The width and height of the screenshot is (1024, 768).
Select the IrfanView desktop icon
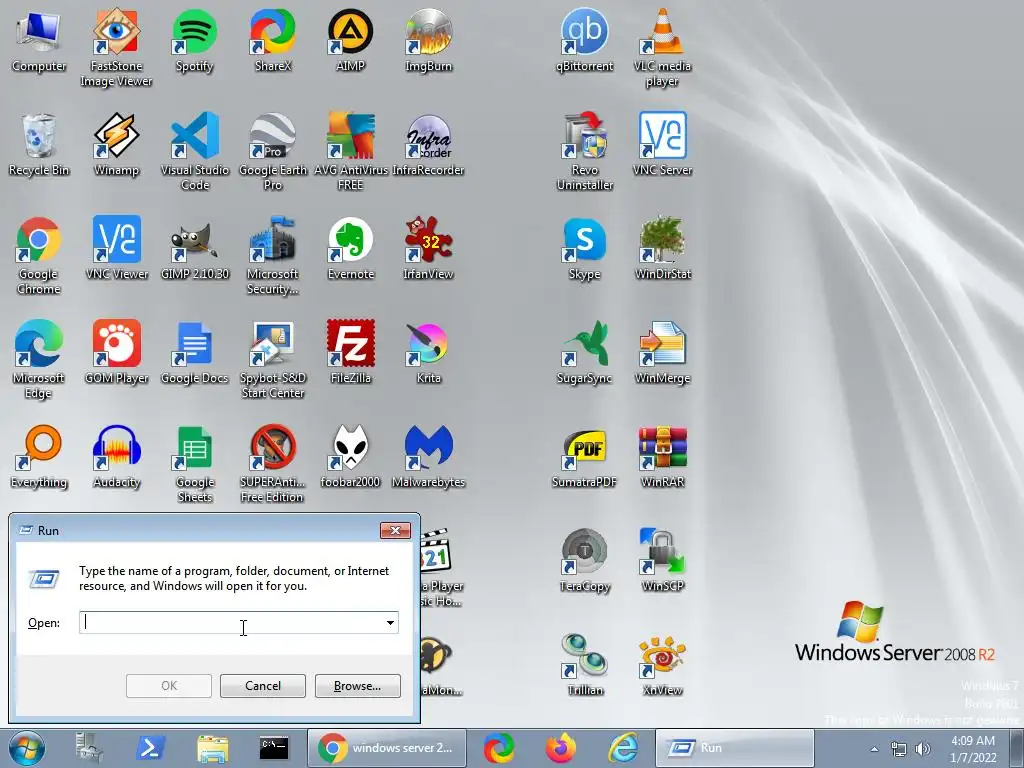pyautogui.click(x=428, y=248)
